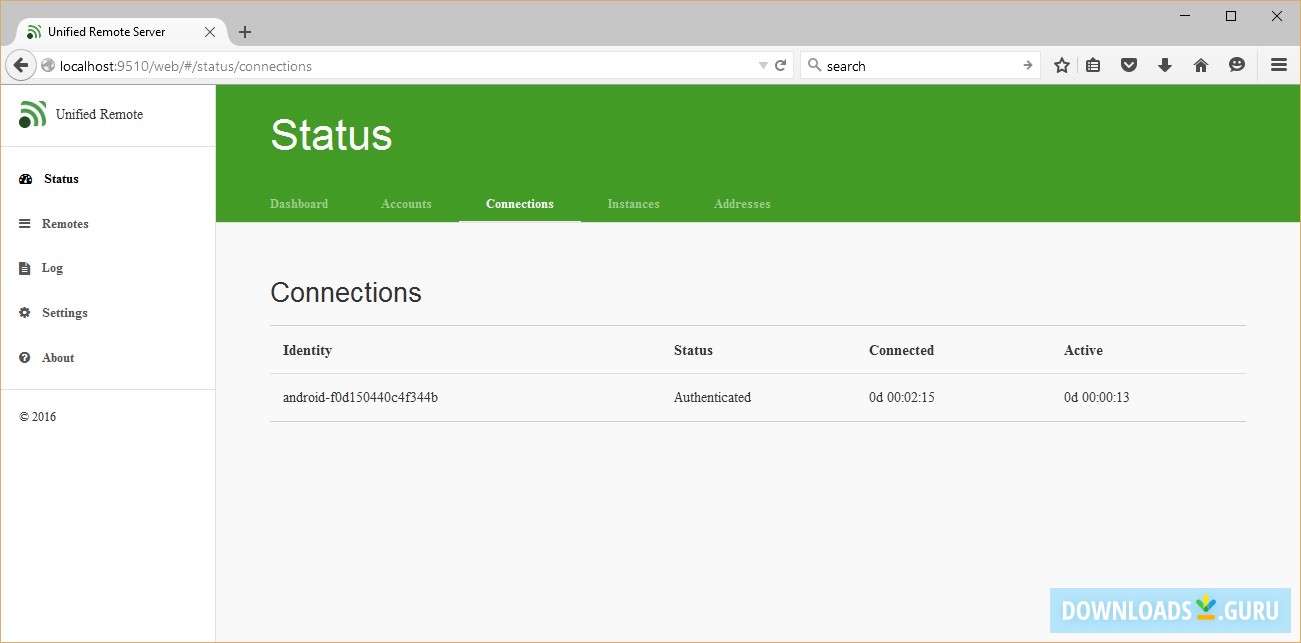Show bookmarks list icon in toolbar
The image size is (1301, 643).
click(1093, 65)
